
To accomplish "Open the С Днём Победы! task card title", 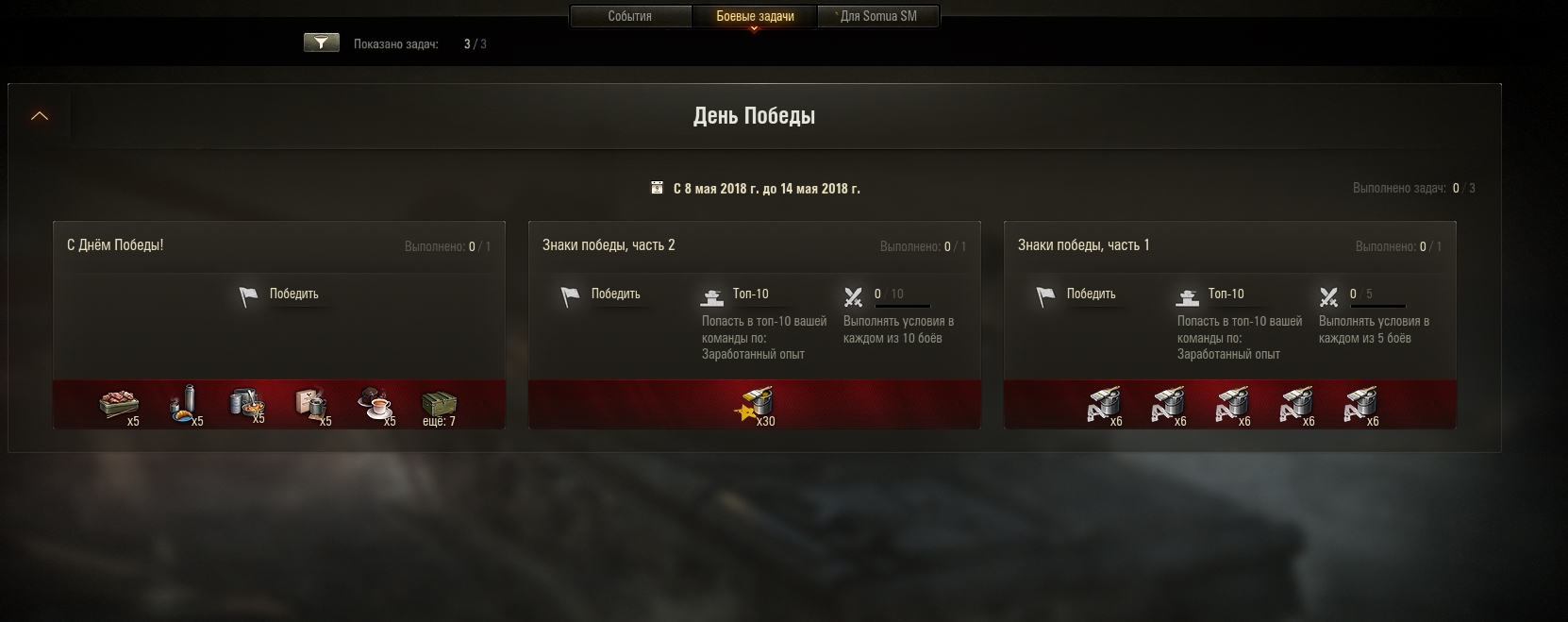I will (115, 245).
